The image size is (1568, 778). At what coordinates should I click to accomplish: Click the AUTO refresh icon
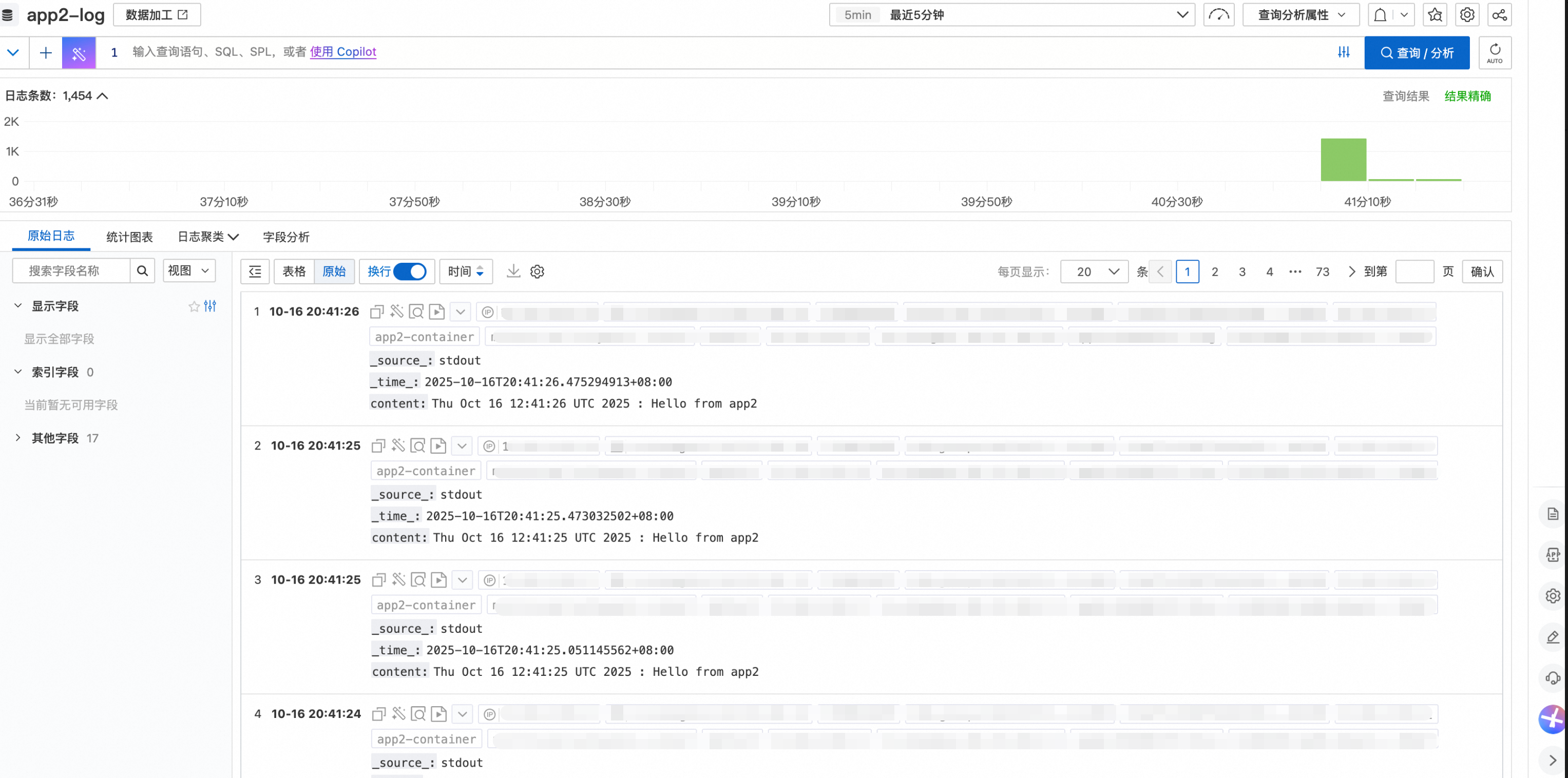point(1495,52)
